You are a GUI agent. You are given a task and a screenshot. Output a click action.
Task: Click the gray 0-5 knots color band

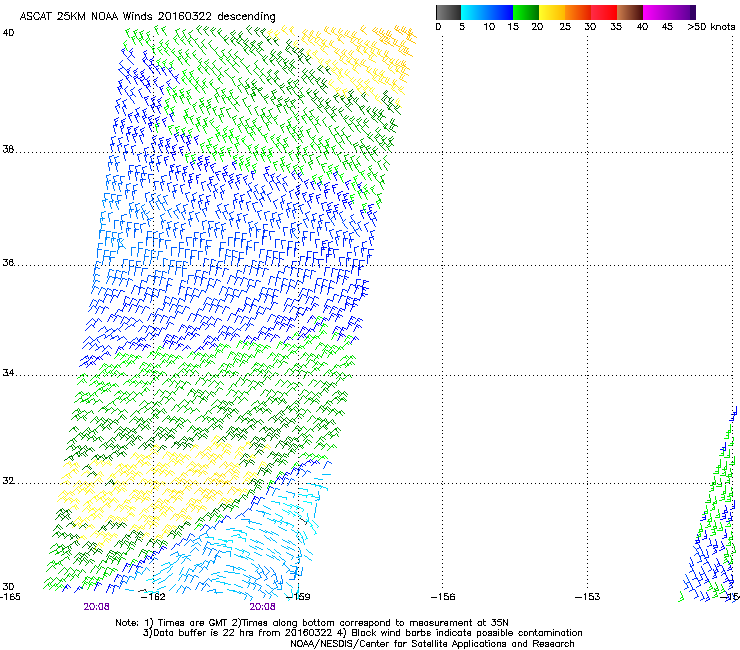448,12
